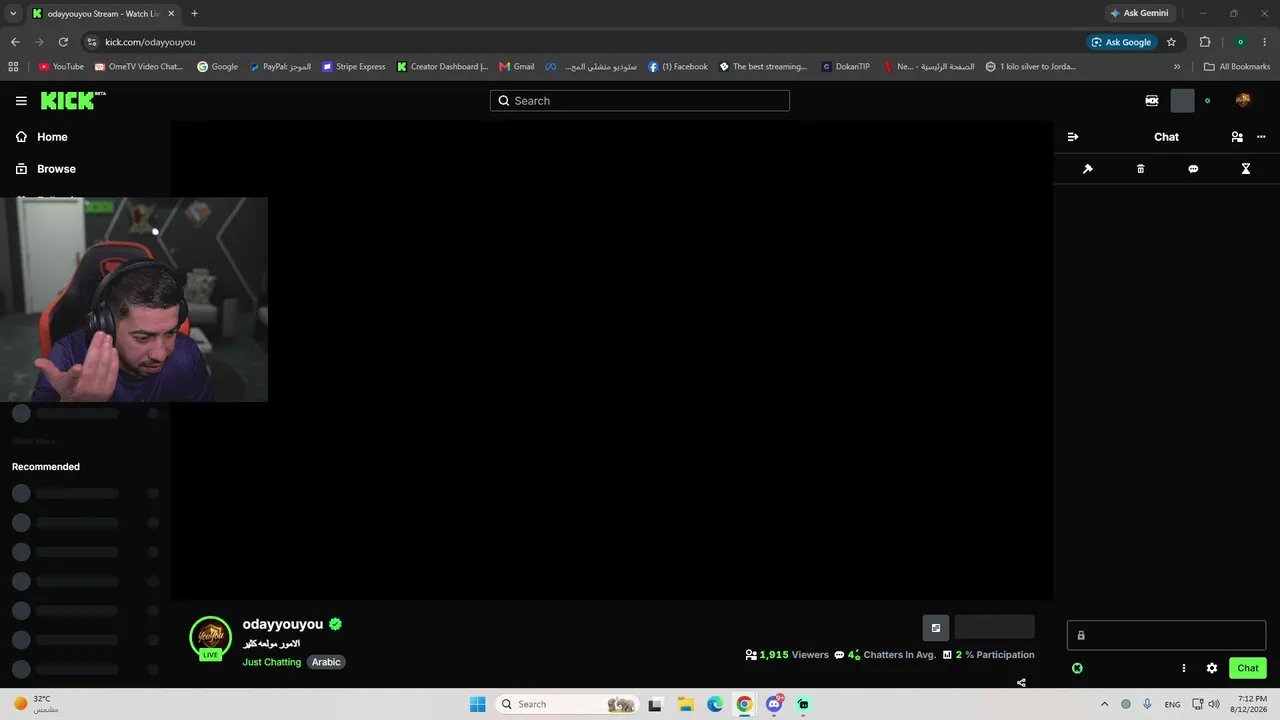Open chat more options (three horizontal dots)

pos(1261,137)
